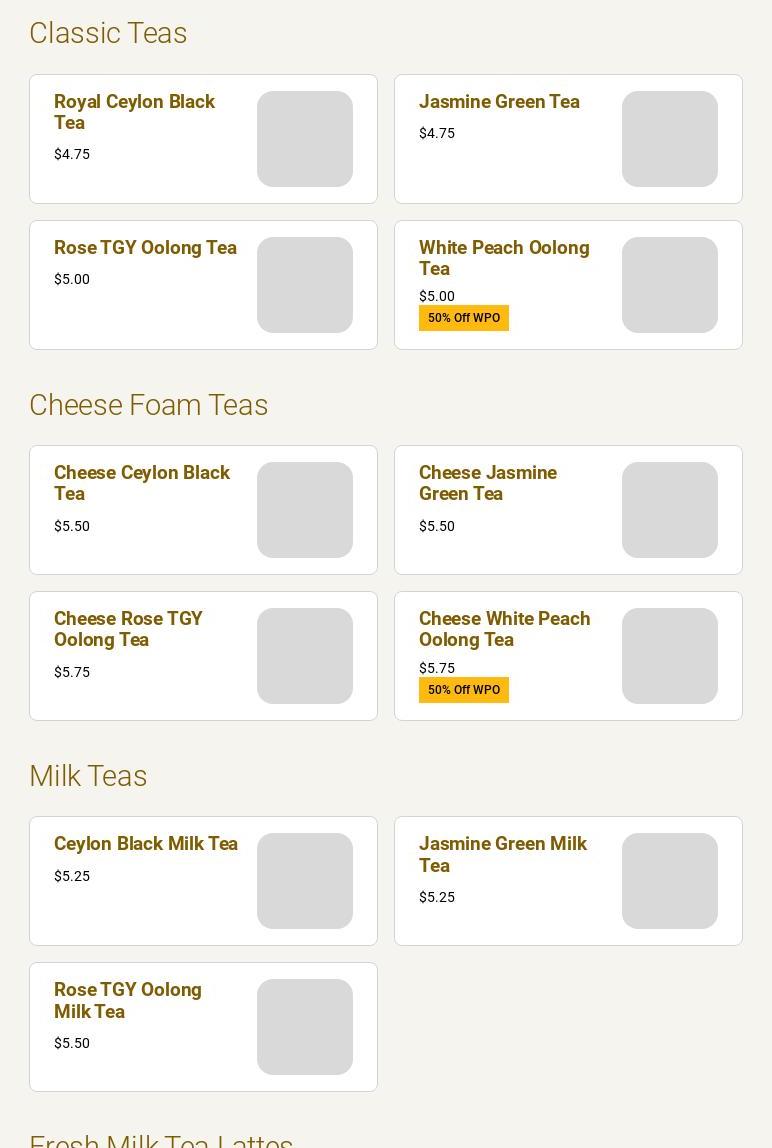Click the Royal Ceylon Black Tea image placeholder
Viewport: 772px width, 1148px height.
(305, 139)
